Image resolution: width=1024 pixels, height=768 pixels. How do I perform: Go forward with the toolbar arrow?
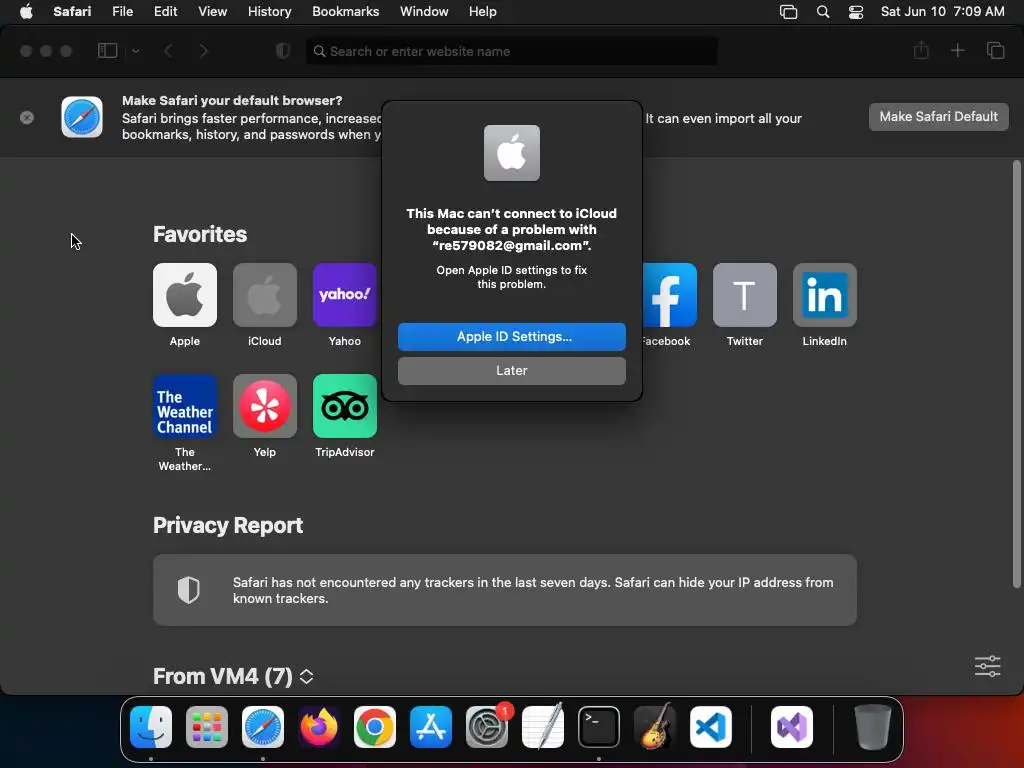point(204,51)
